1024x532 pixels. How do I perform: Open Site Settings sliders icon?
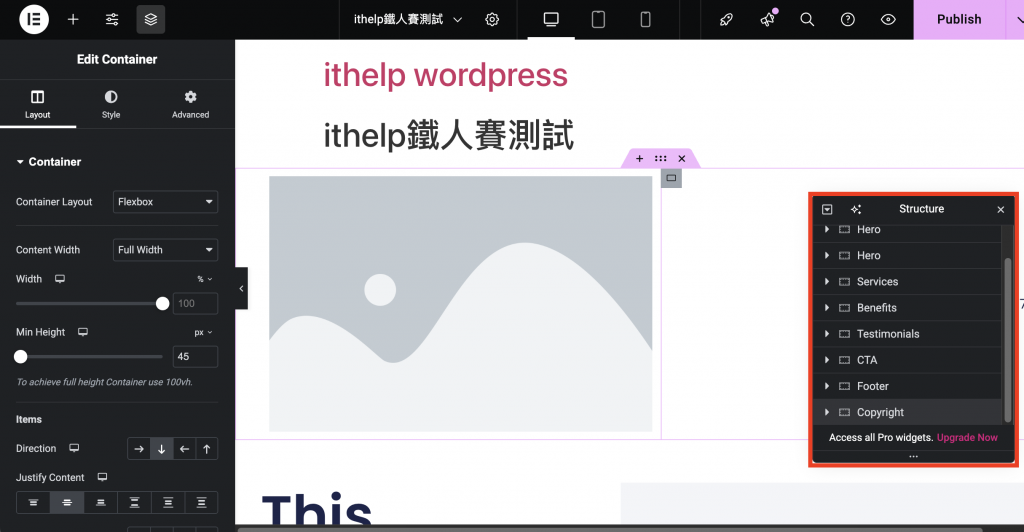pos(112,20)
